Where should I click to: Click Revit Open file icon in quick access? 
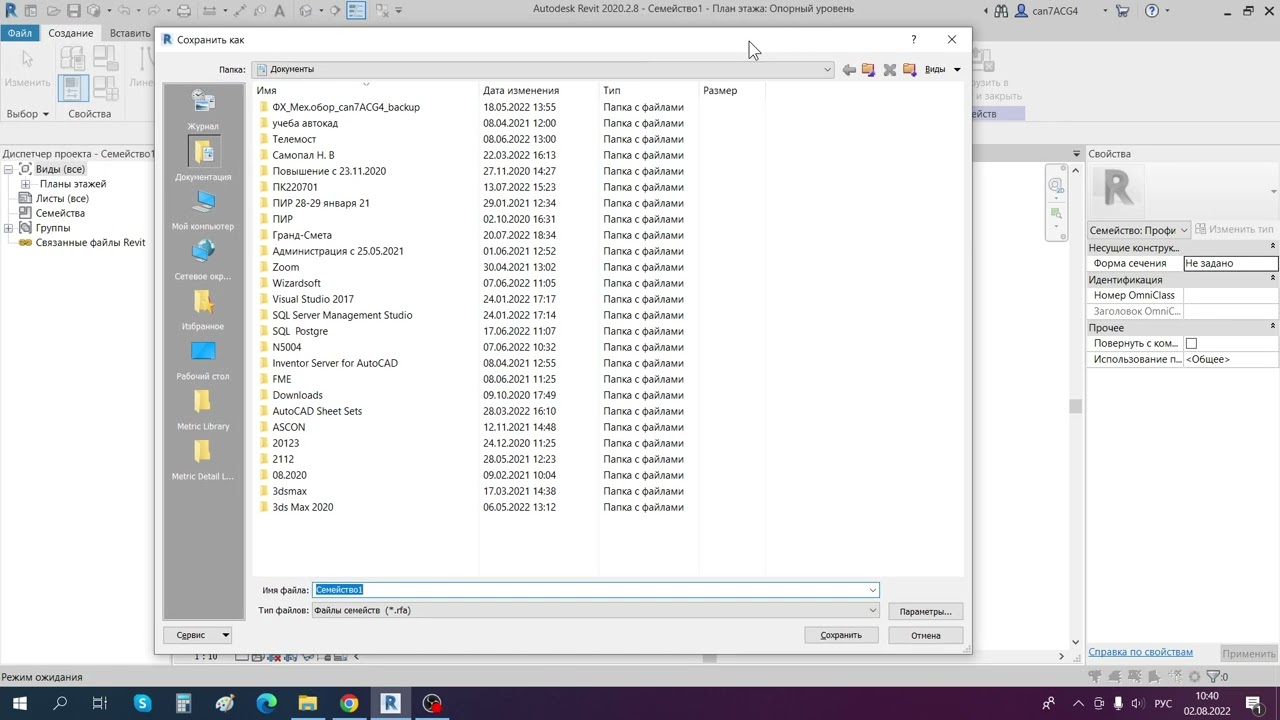pos(53,11)
